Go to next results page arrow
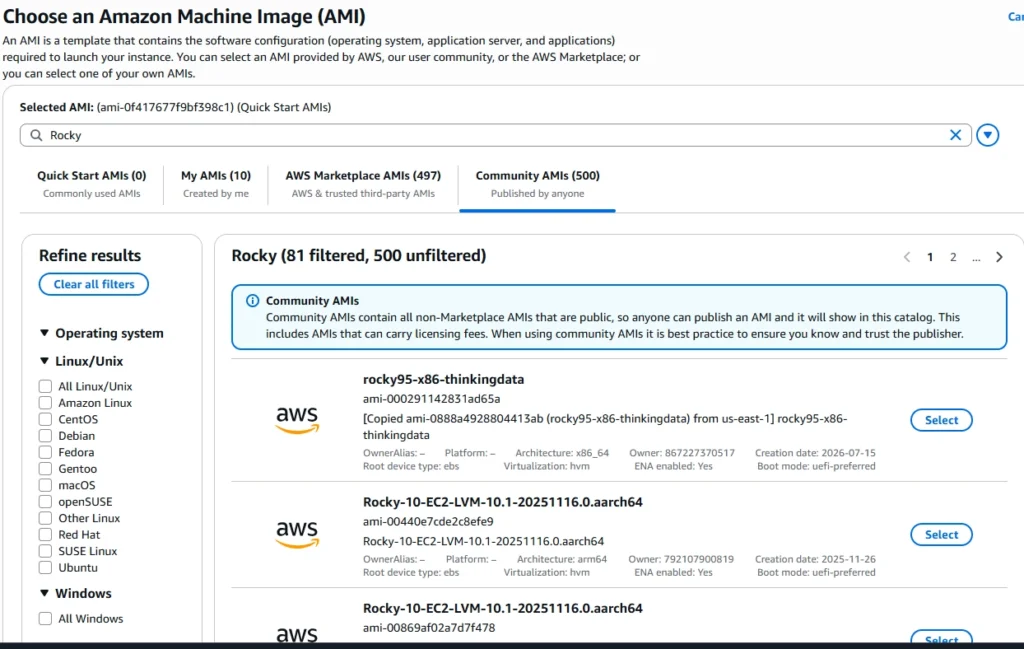 pyautogui.click(x=999, y=257)
